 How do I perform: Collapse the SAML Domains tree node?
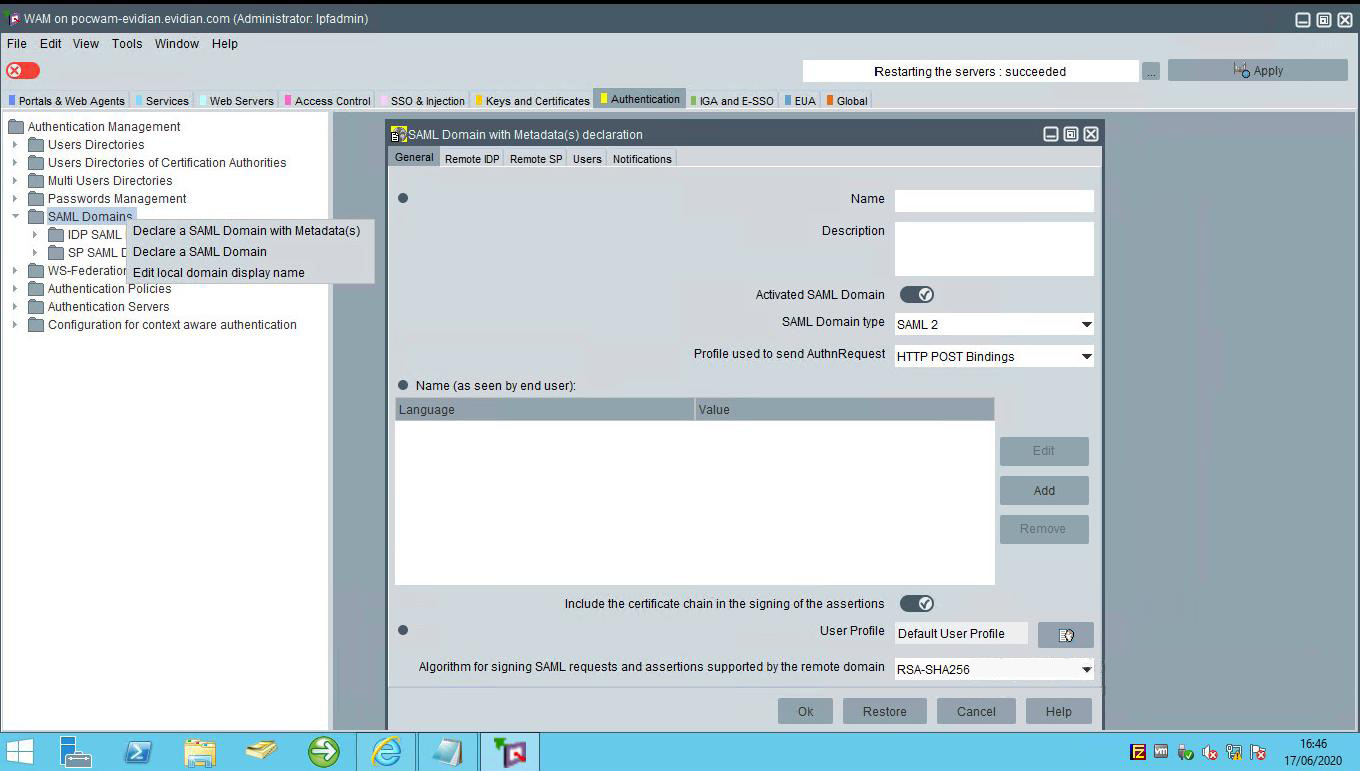pyautogui.click(x=15, y=216)
